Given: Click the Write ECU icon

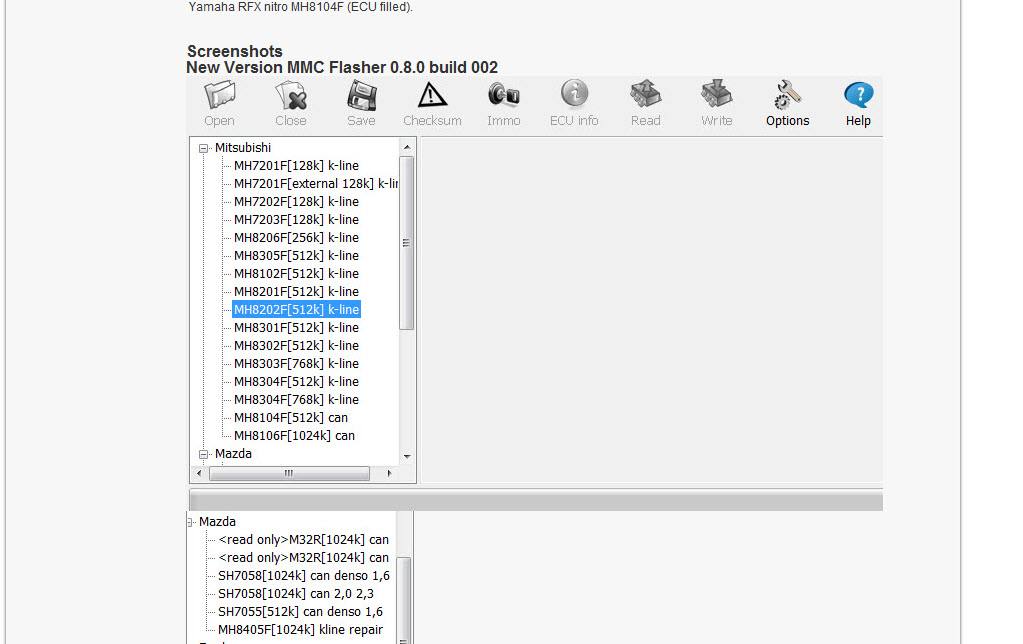Looking at the screenshot, I should 716,104.
